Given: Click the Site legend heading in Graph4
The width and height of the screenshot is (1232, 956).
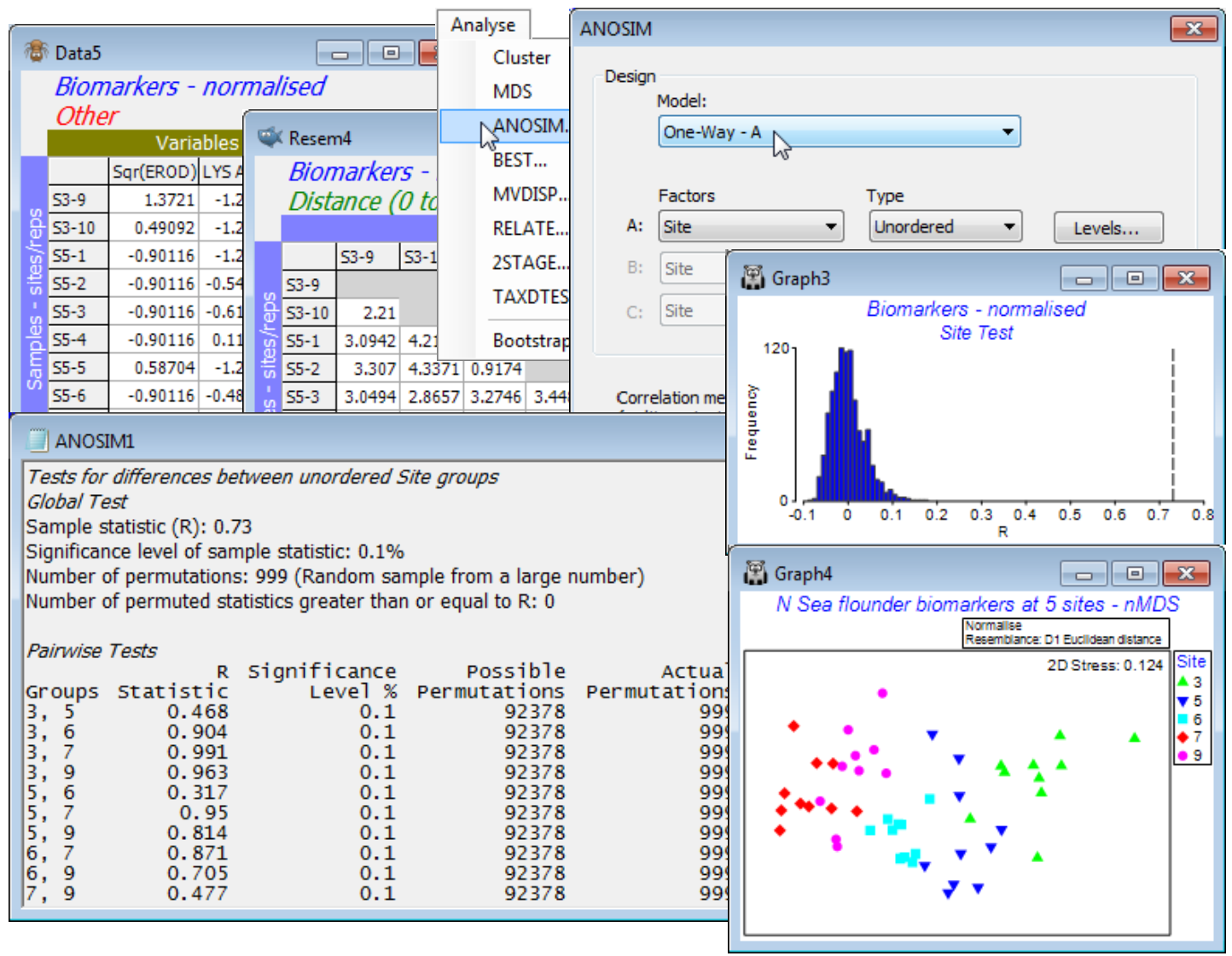Looking at the screenshot, I should tap(1191, 662).
